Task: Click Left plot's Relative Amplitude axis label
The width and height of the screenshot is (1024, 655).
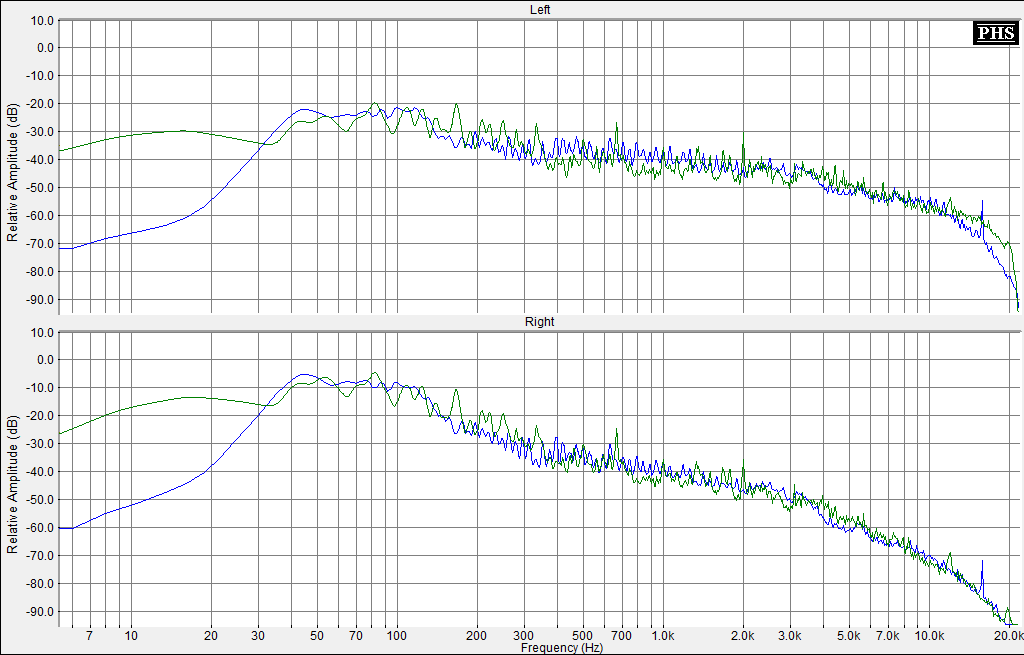Action: pyautogui.click(x=12, y=174)
